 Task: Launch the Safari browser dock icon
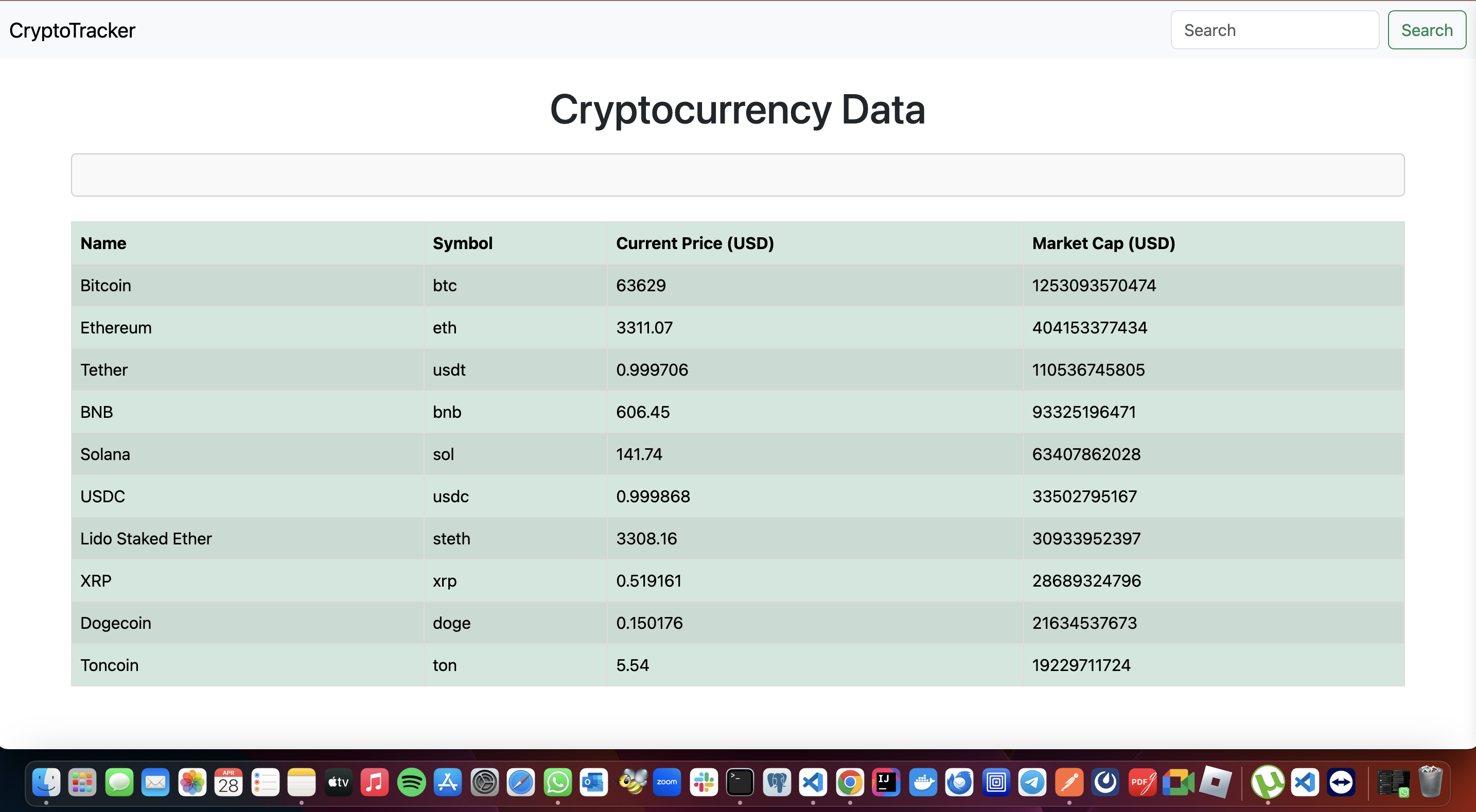click(x=520, y=782)
